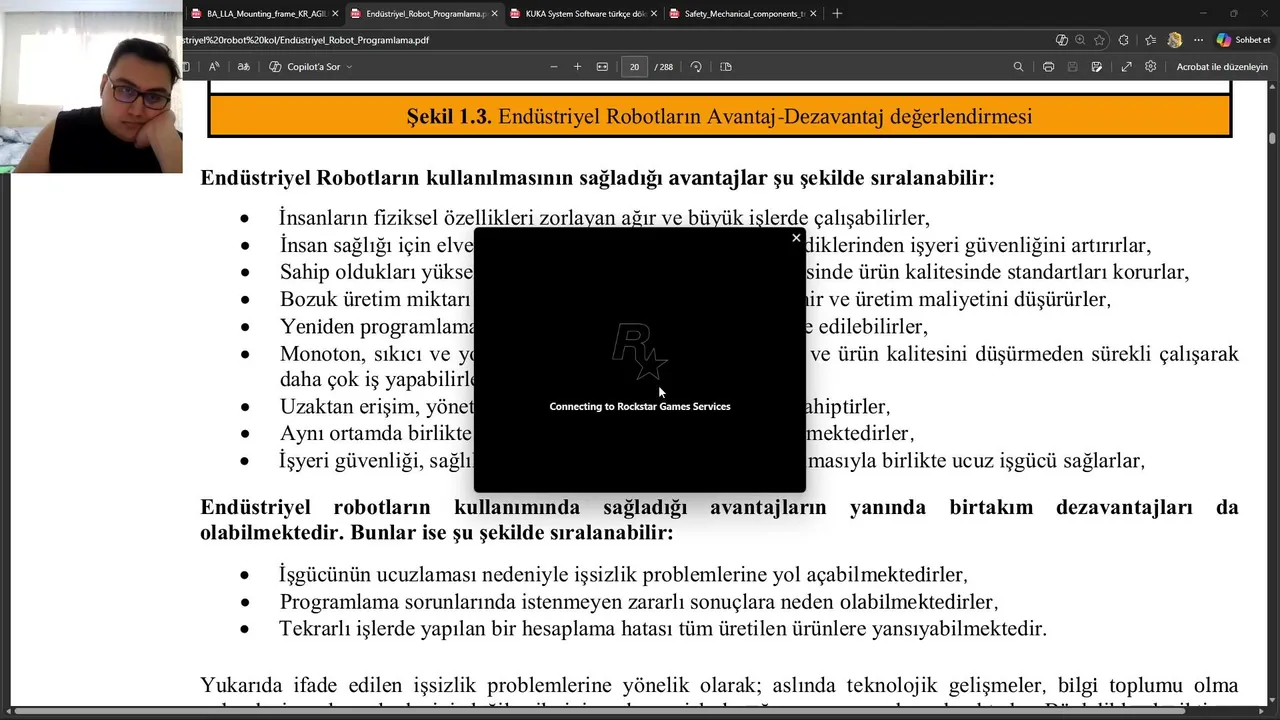The height and width of the screenshot is (720, 1280).
Task: Open the favorites list
Action: coord(1150,40)
